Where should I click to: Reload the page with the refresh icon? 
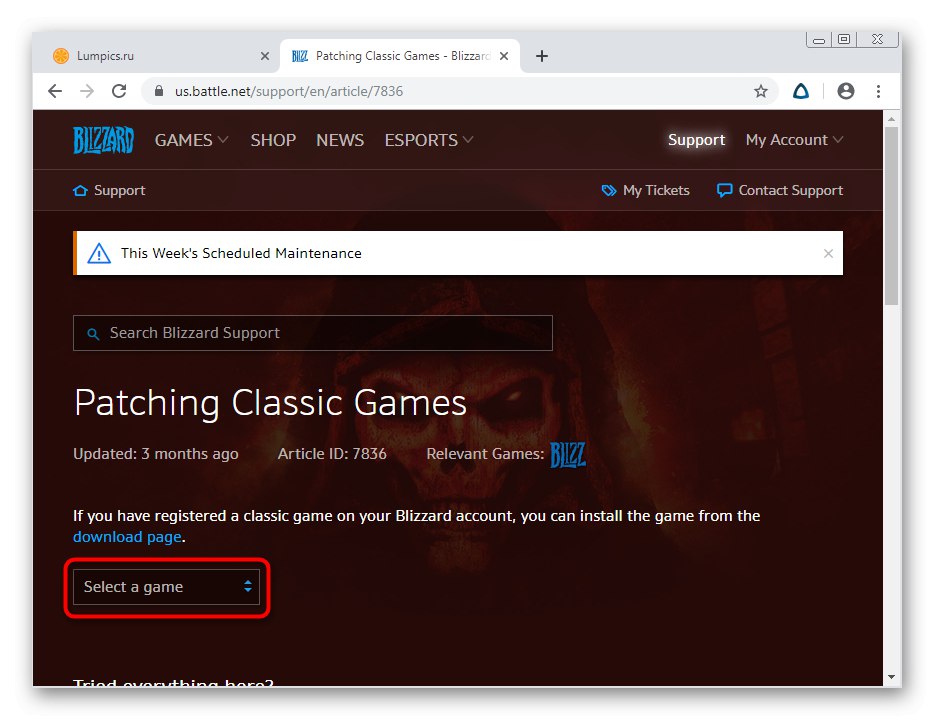[119, 91]
